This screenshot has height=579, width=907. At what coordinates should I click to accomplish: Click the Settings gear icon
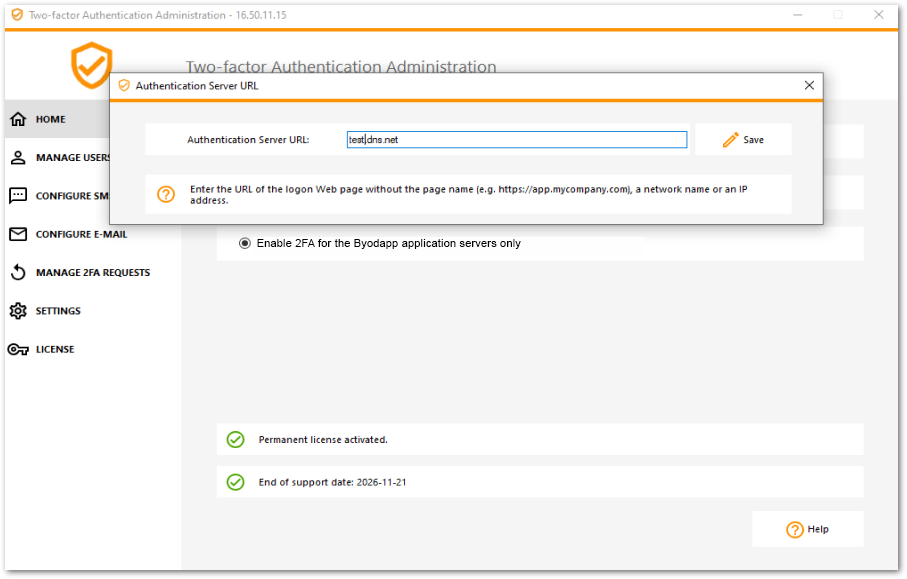tap(18, 311)
